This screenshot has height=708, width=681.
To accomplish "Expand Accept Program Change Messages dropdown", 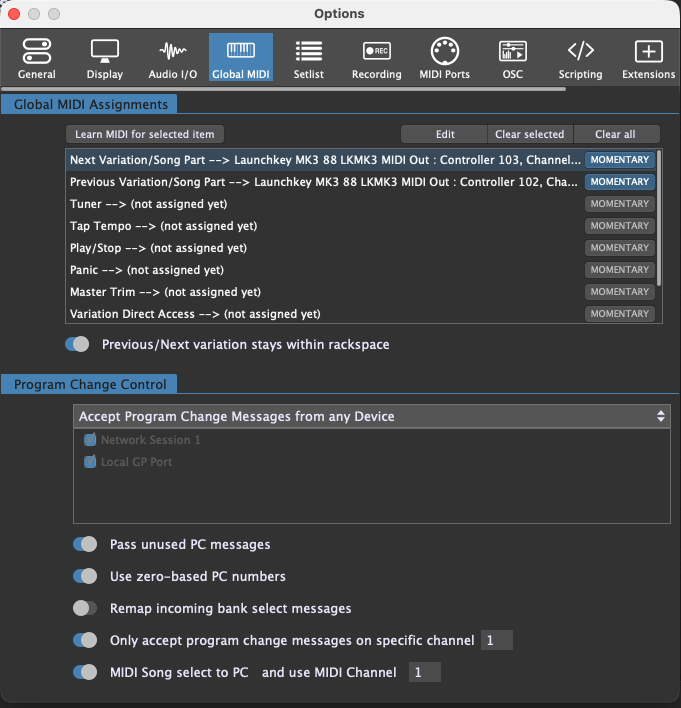I will 372,416.
